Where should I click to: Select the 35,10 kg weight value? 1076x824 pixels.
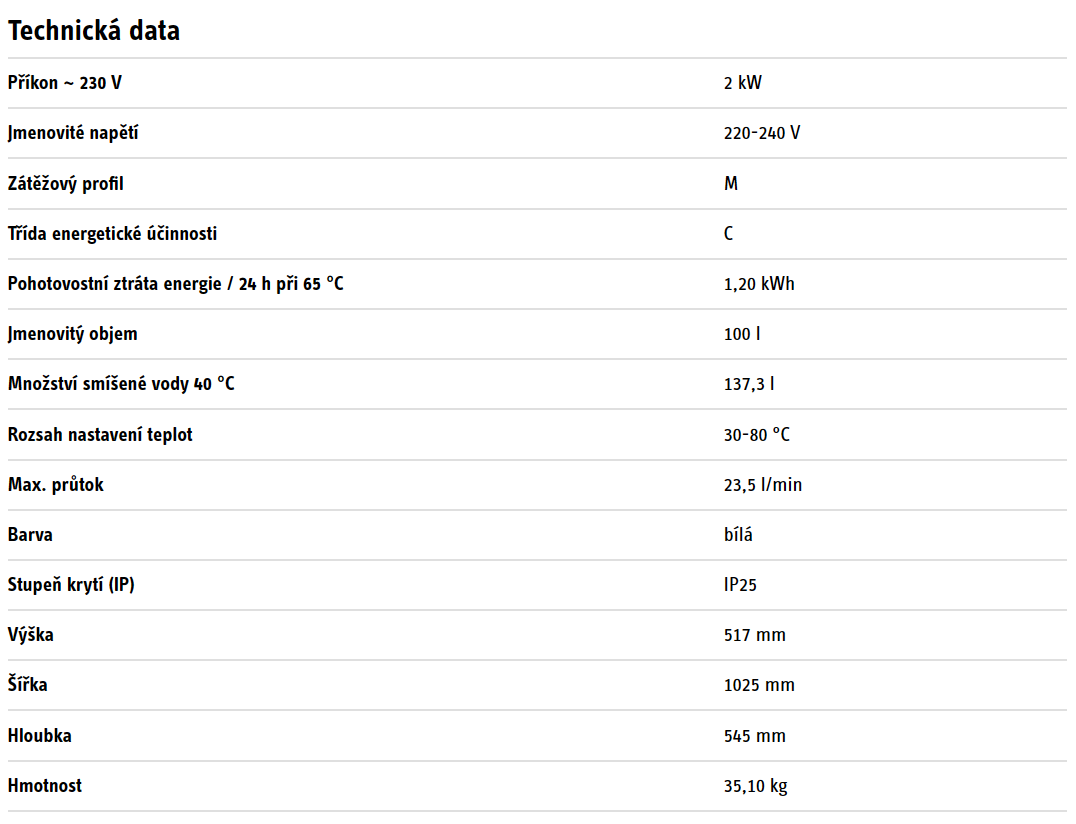click(755, 786)
